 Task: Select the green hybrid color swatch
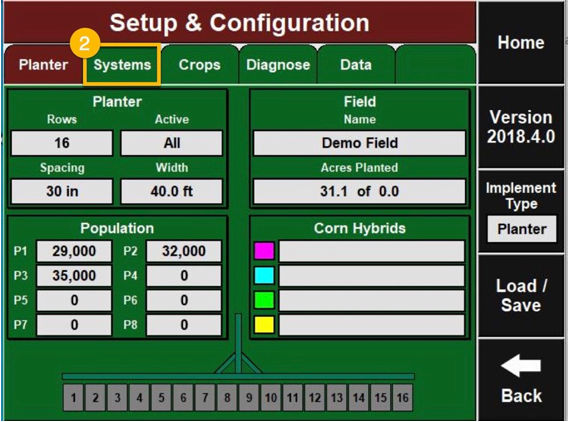coord(264,300)
